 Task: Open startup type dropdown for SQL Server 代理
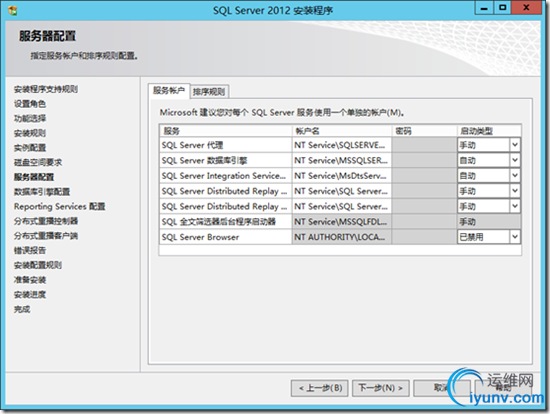515,145
